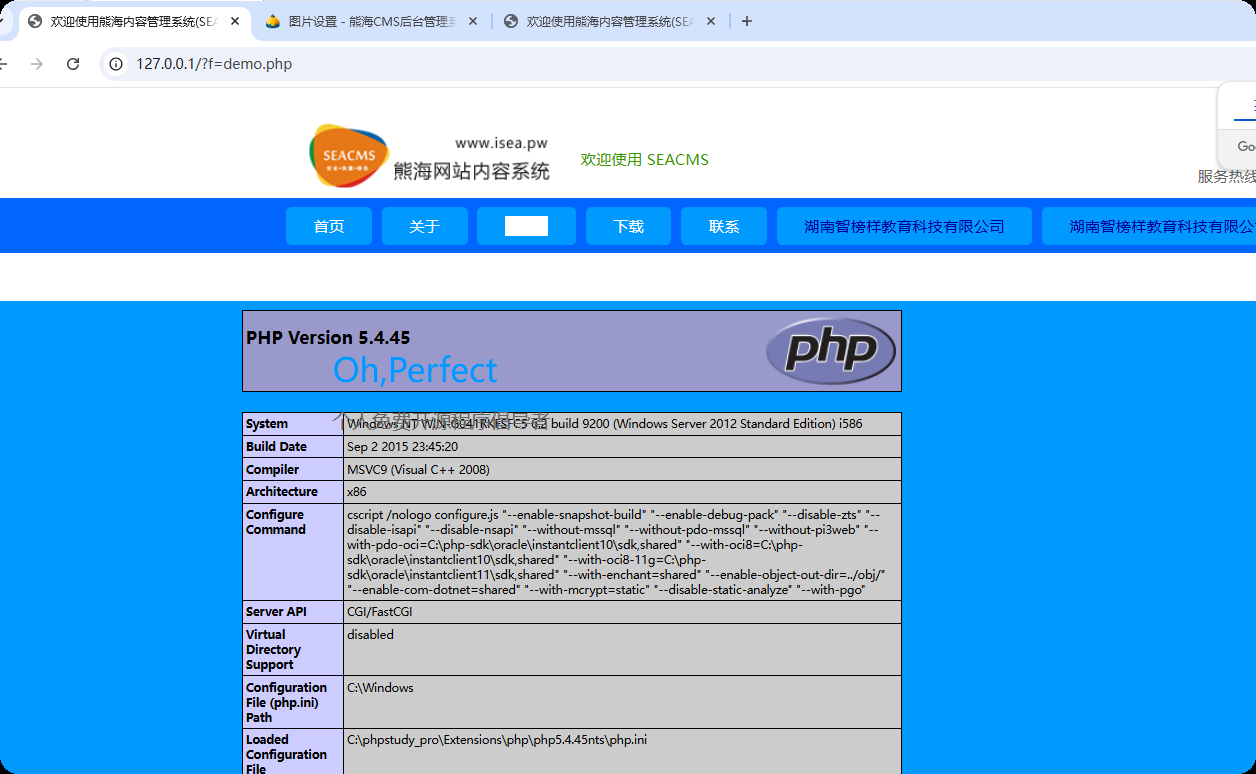Click the 欢迎使用 SEACMS green text
Image resolution: width=1256 pixels, height=774 pixels.
coord(645,160)
